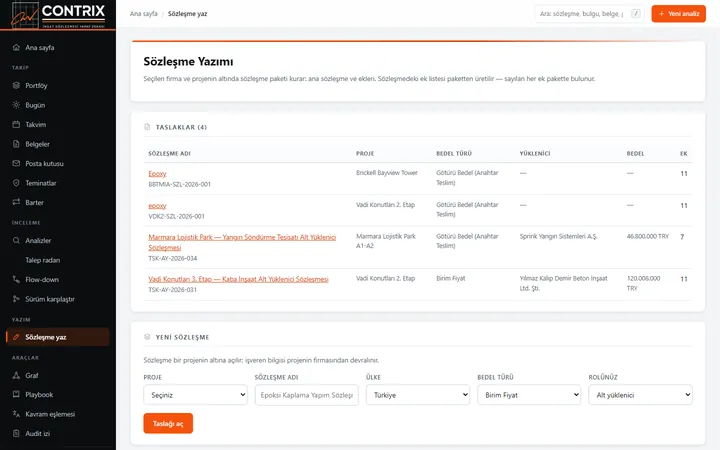This screenshot has height=450, width=720.
Task: Go to Flow-down in sidebar
Action: coord(42,280)
